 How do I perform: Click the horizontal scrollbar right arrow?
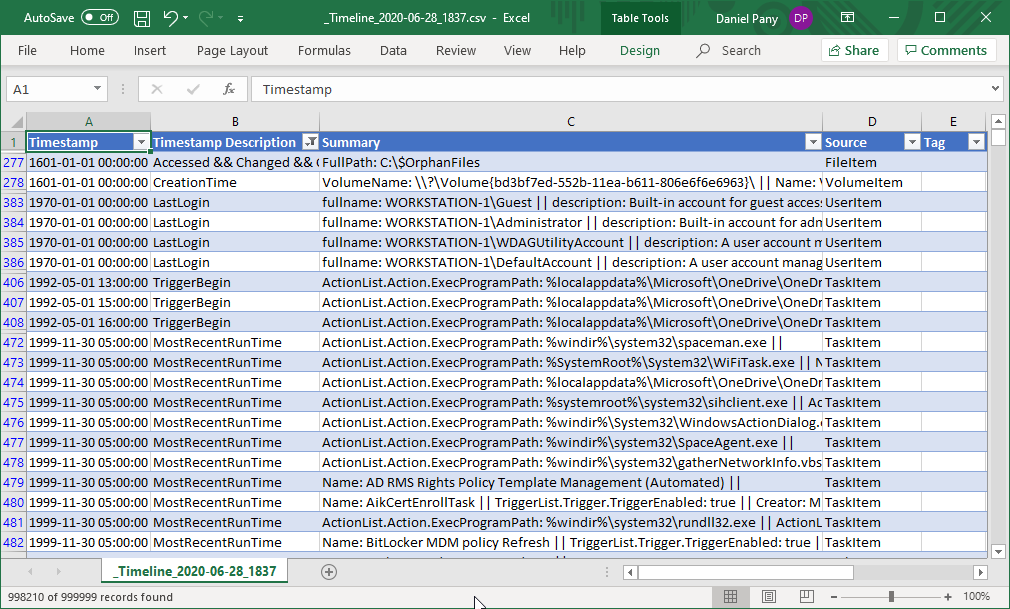tap(980, 572)
